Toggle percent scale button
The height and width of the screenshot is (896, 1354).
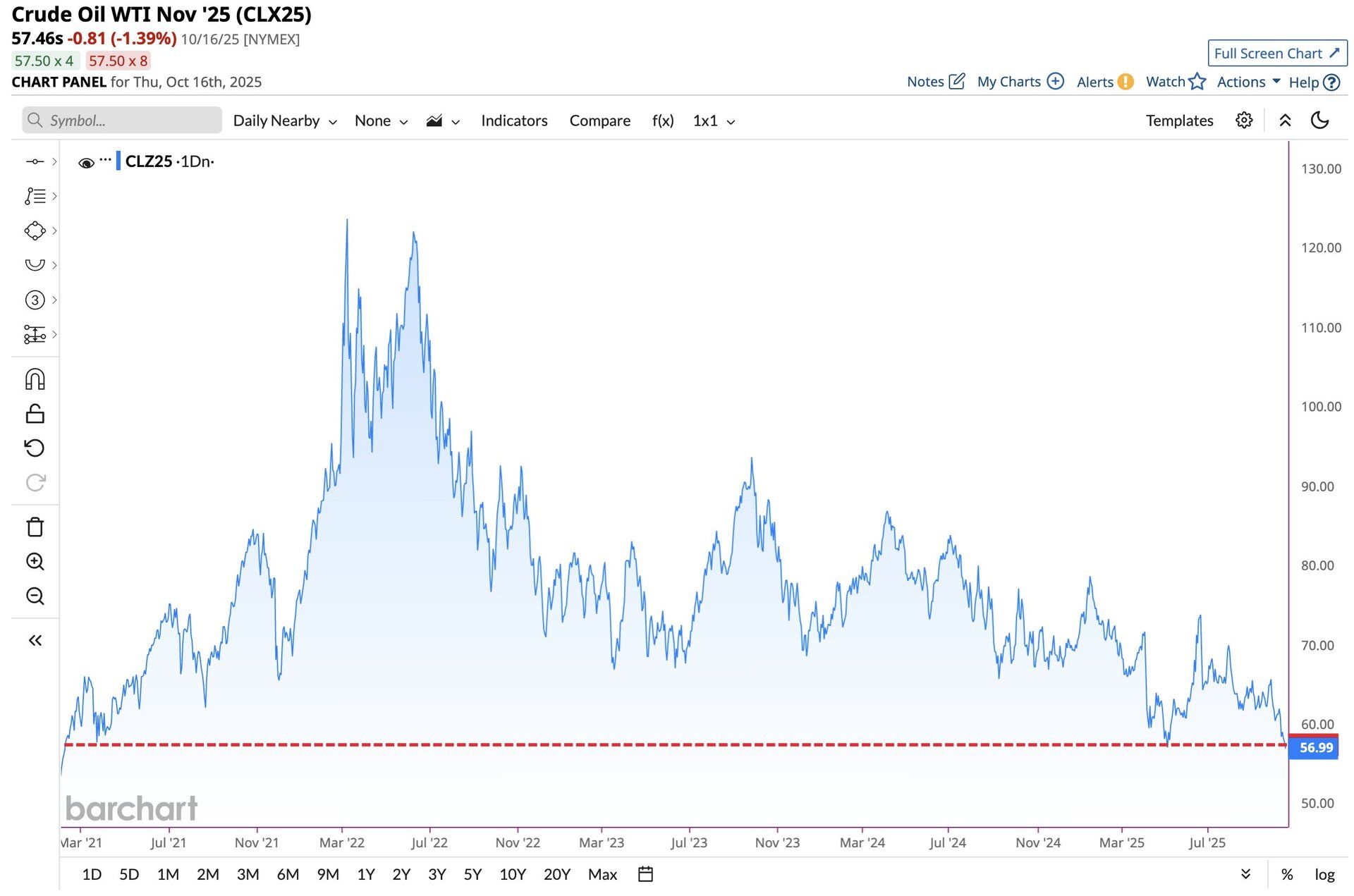pyautogui.click(x=1287, y=874)
